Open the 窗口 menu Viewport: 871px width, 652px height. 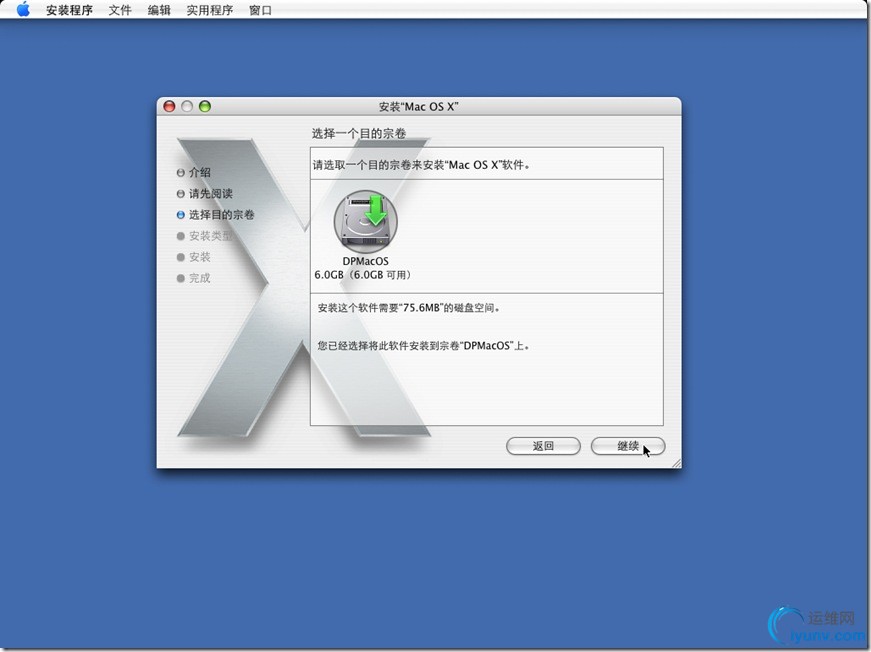click(260, 10)
